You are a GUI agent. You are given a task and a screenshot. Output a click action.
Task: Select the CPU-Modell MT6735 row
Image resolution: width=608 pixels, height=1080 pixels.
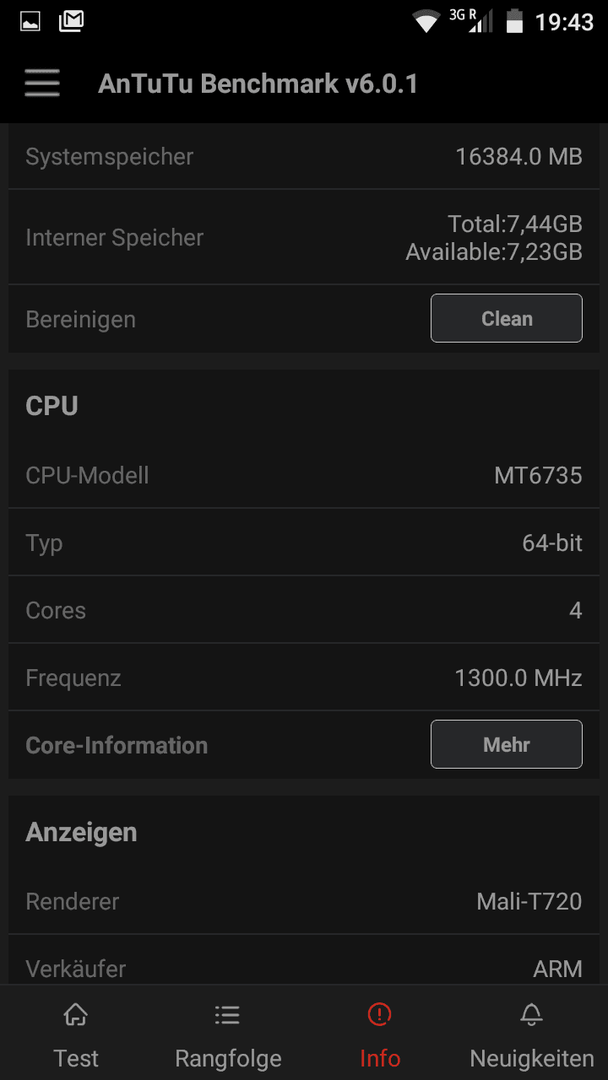(x=304, y=475)
